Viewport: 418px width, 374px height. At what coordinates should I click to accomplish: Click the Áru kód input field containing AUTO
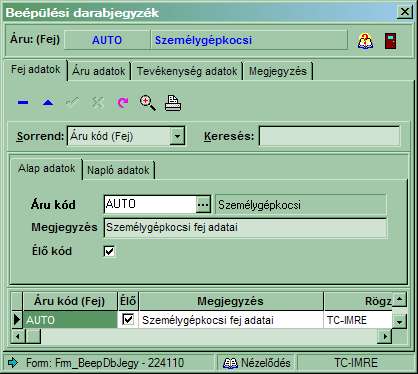[x=150, y=204]
